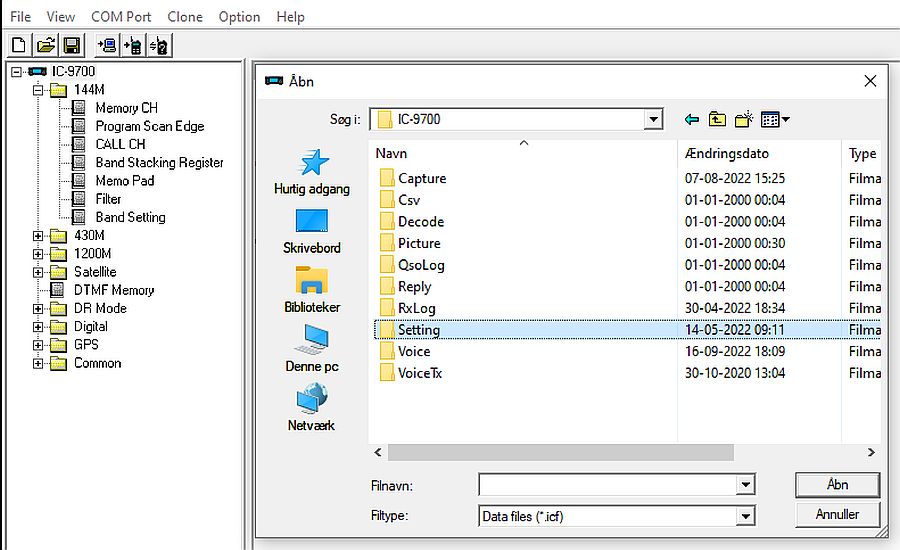Image resolution: width=900 pixels, height=550 pixels.
Task: Collapse the IC-9700 root tree node
Action: coord(16,72)
